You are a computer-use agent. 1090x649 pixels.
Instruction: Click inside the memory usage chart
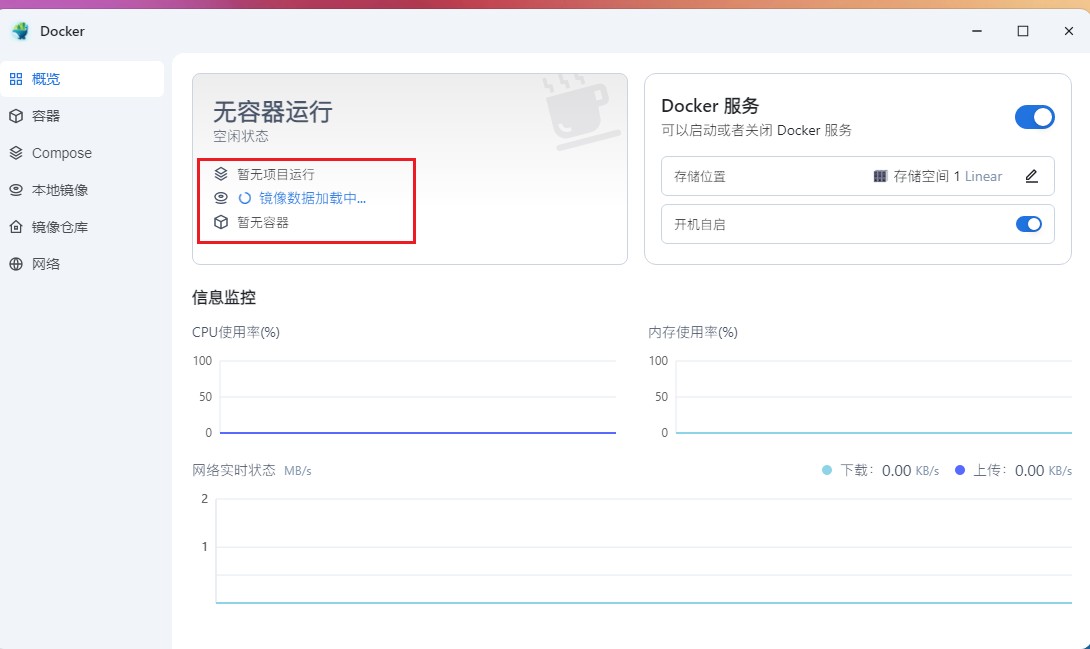click(874, 397)
